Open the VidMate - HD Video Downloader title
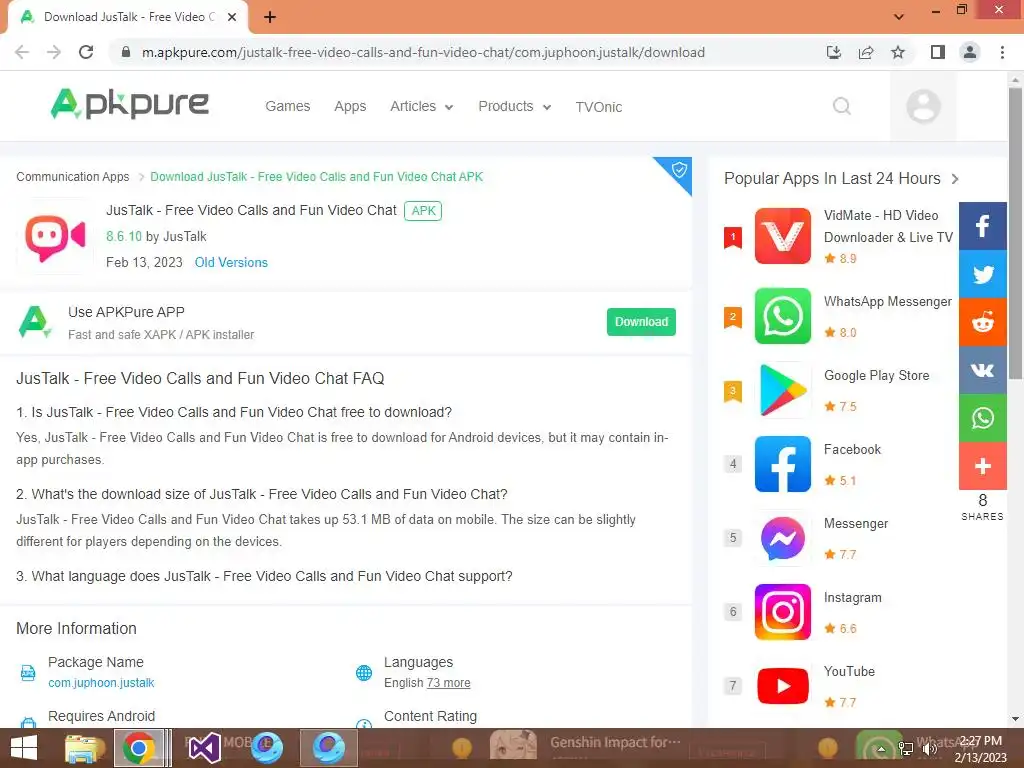This screenshot has height=768, width=1024. click(x=888, y=226)
